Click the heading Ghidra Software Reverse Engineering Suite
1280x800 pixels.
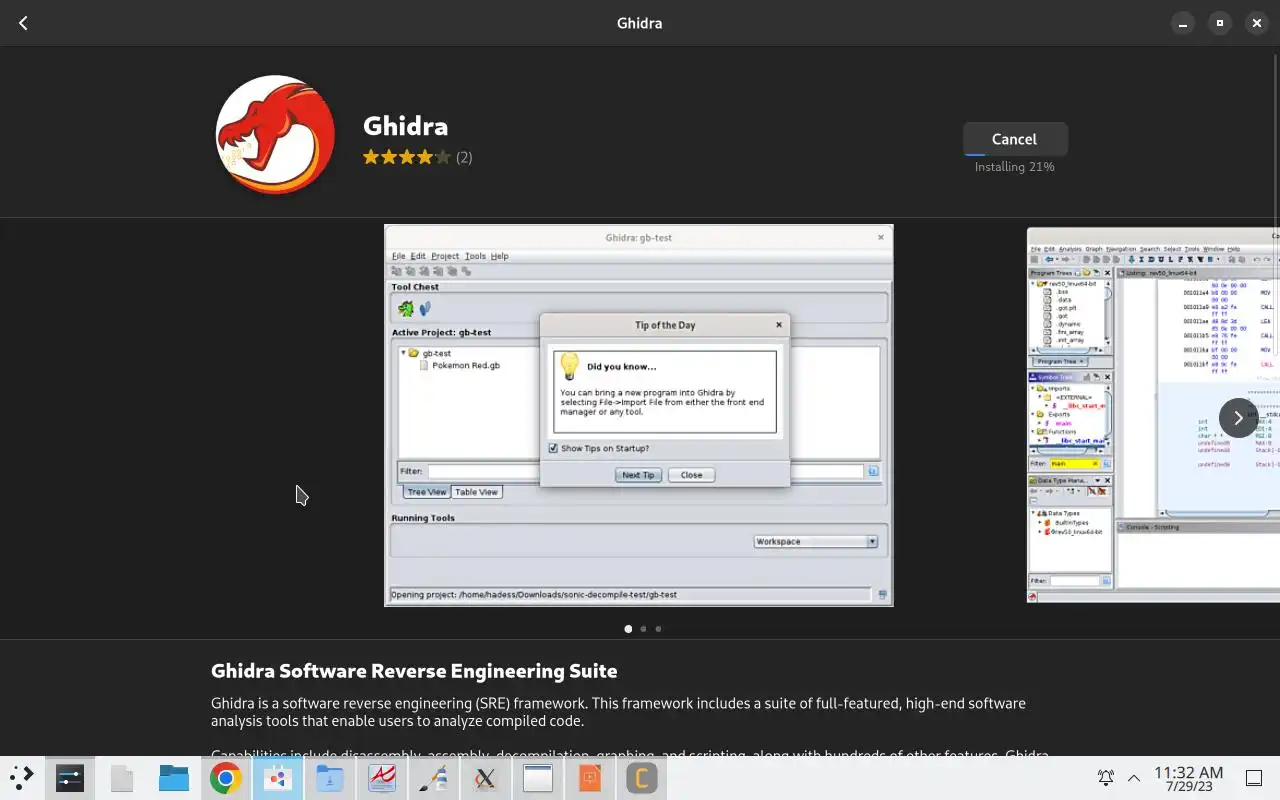point(414,671)
